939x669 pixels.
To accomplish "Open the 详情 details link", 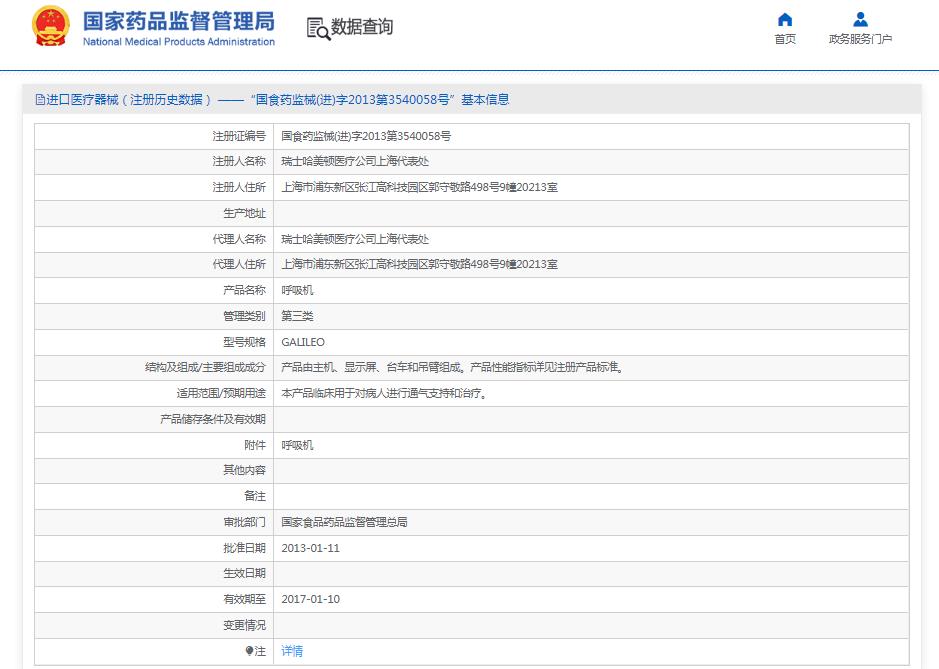I will 291,651.
